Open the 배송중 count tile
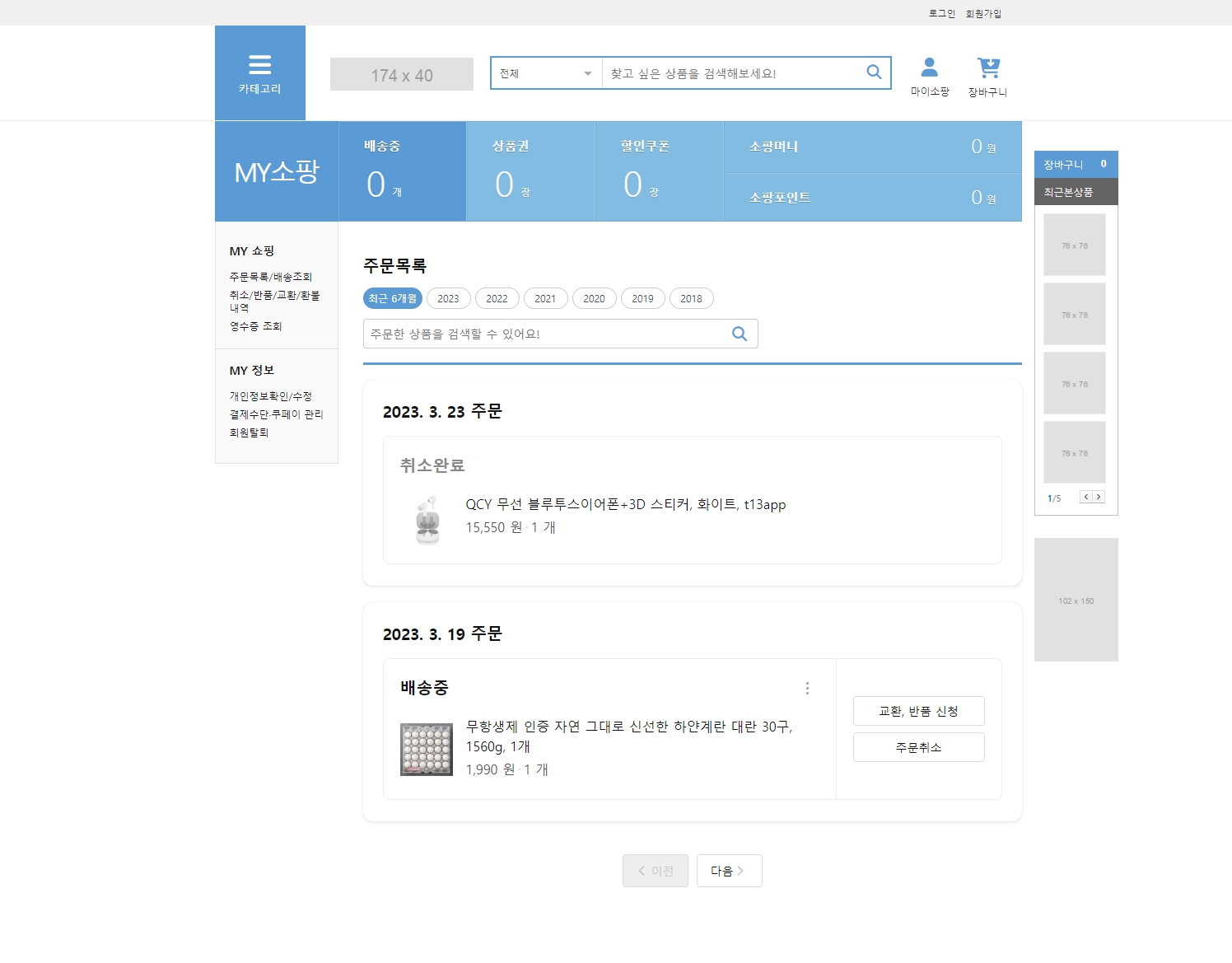The width and height of the screenshot is (1232, 963). click(x=403, y=171)
